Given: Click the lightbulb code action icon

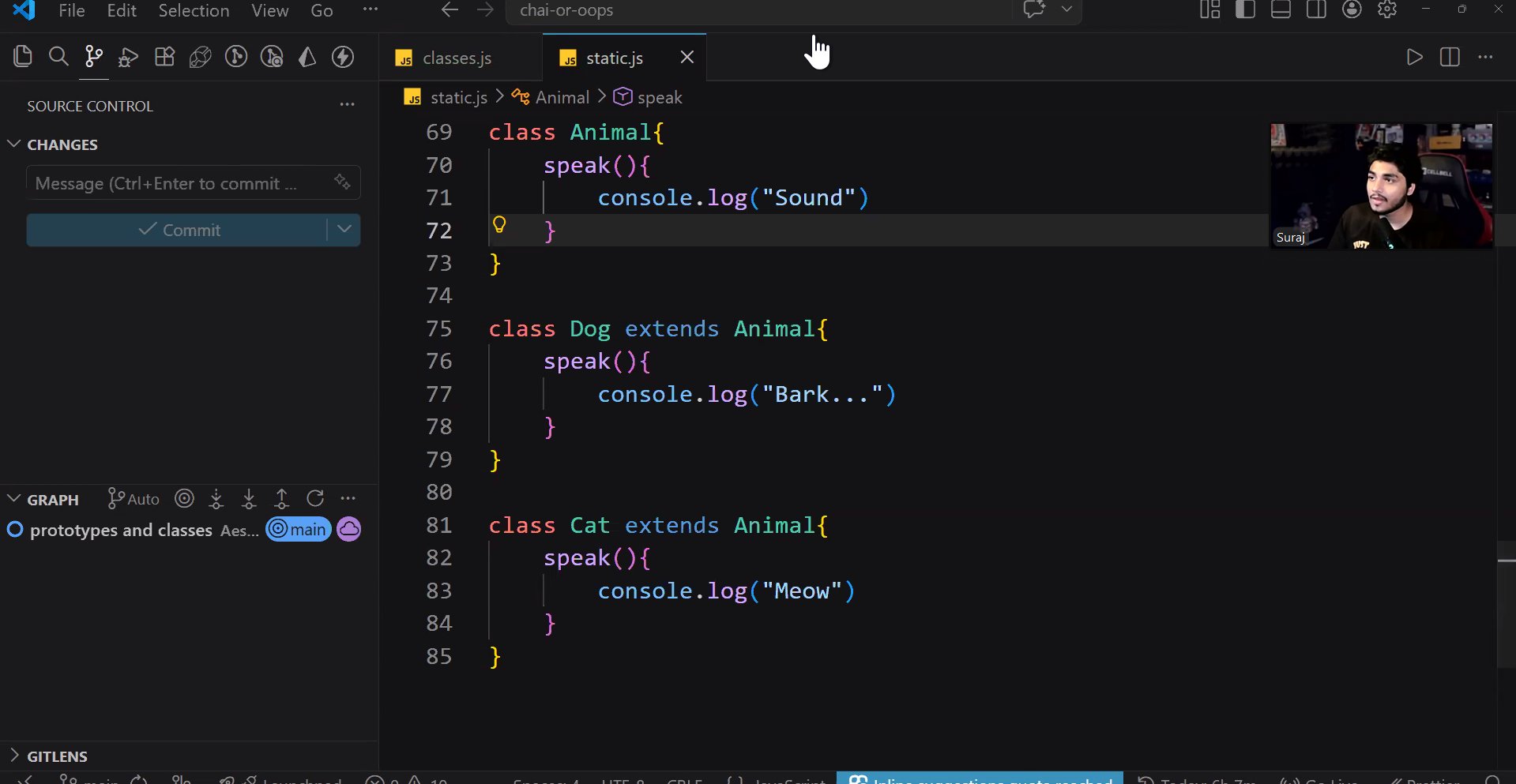Looking at the screenshot, I should 499,225.
